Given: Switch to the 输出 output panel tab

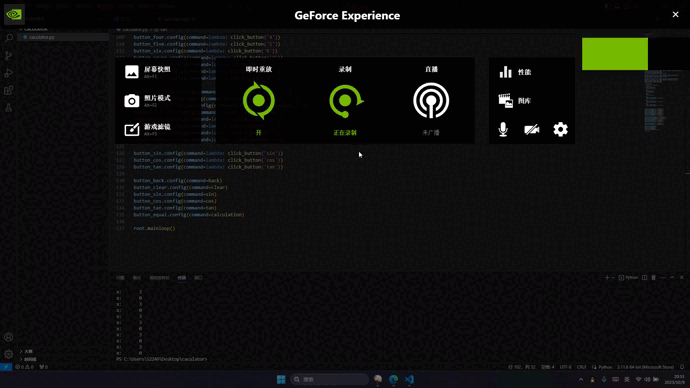Looking at the screenshot, I should pos(137,278).
